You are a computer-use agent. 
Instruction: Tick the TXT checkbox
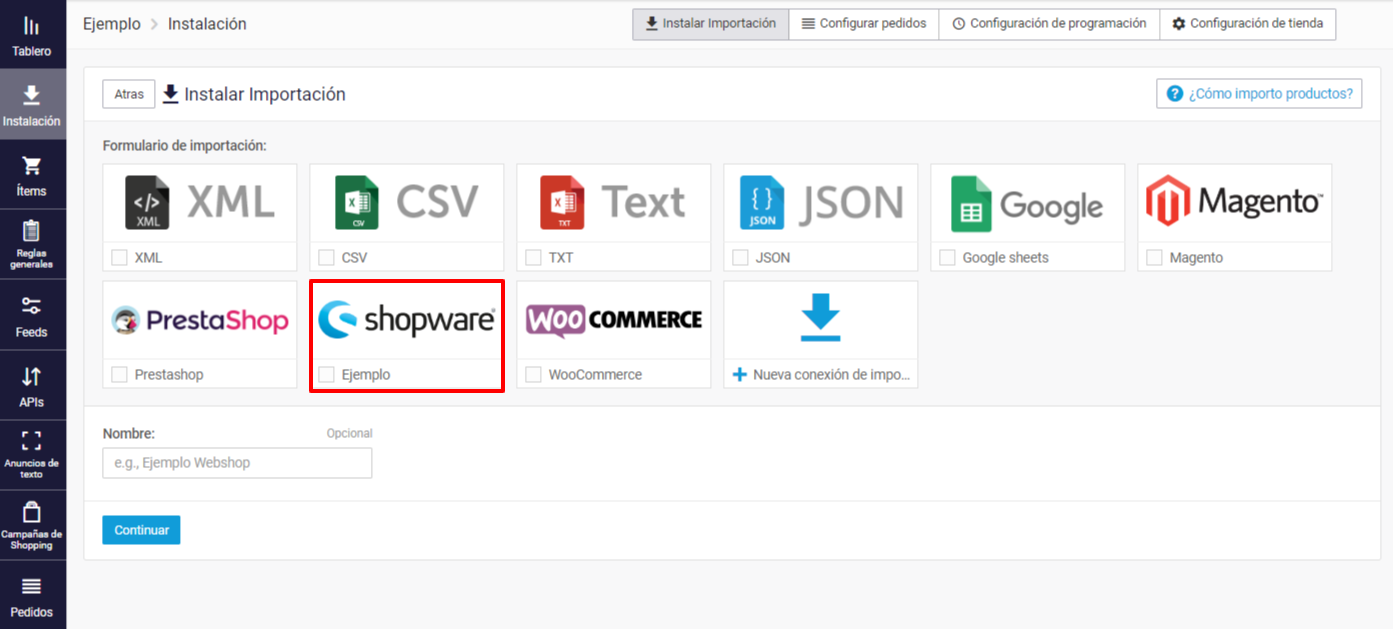pos(533,258)
